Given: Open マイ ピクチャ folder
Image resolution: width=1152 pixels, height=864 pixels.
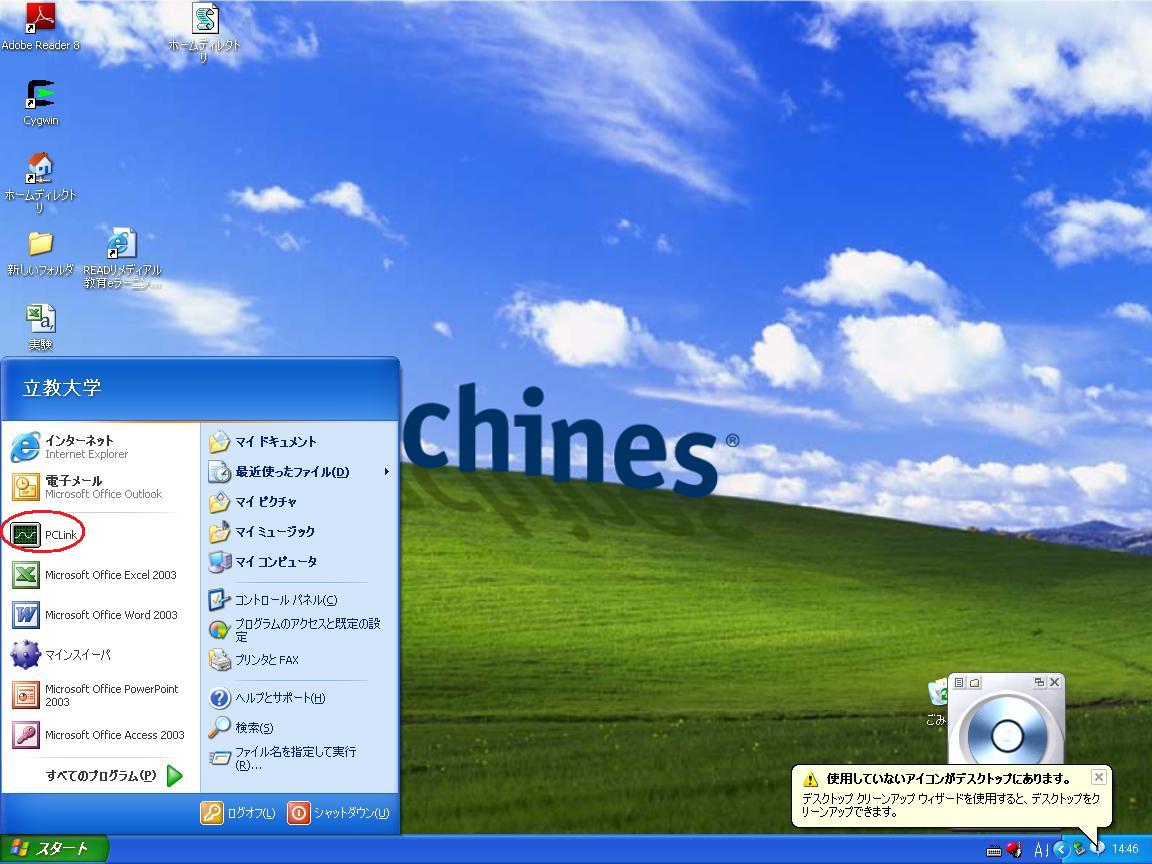Looking at the screenshot, I should coord(299,502).
